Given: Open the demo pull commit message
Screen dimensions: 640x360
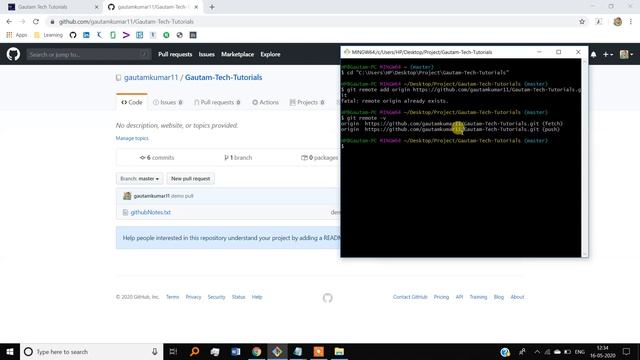Looking at the screenshot, I should [x=182, y=196].
